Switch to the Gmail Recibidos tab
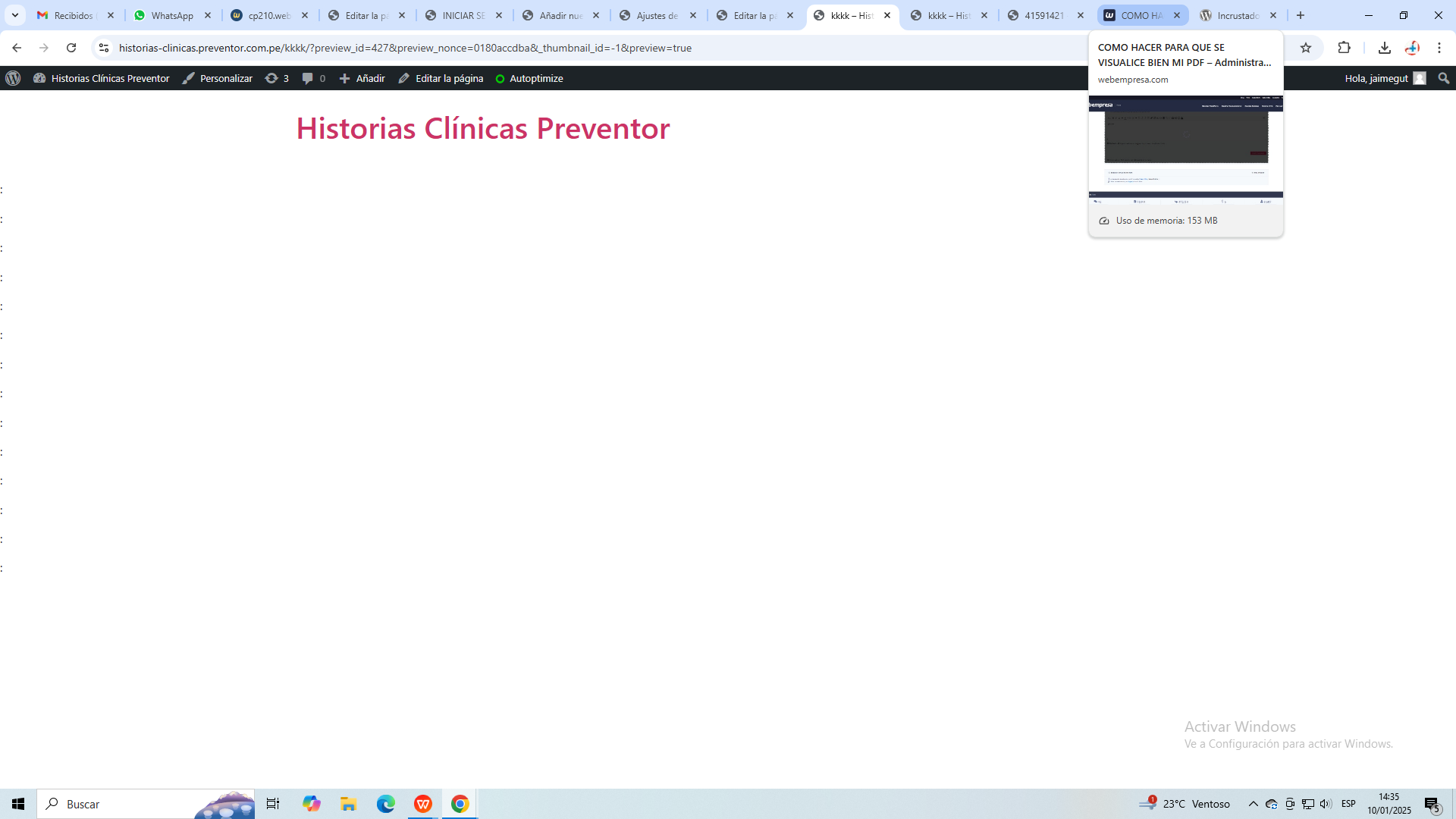Viewport: 1456px width, 819px height. (x=75, y=15)
